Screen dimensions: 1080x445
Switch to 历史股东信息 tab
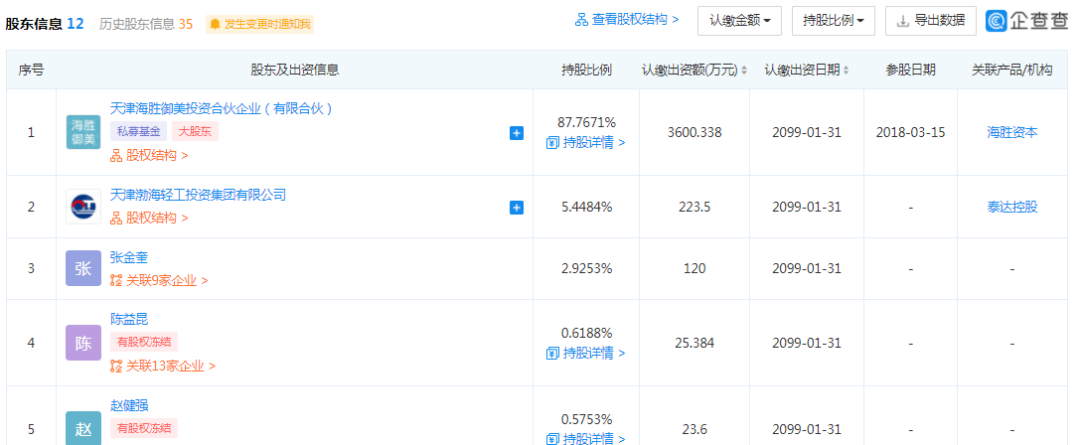145,23
